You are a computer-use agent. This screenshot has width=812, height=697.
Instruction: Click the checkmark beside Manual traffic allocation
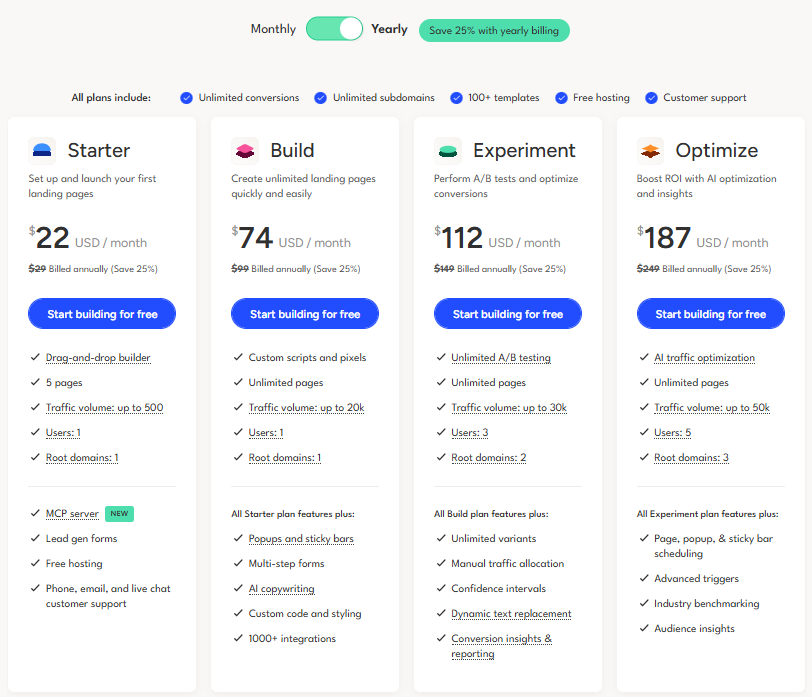click(x=441, y=563)
